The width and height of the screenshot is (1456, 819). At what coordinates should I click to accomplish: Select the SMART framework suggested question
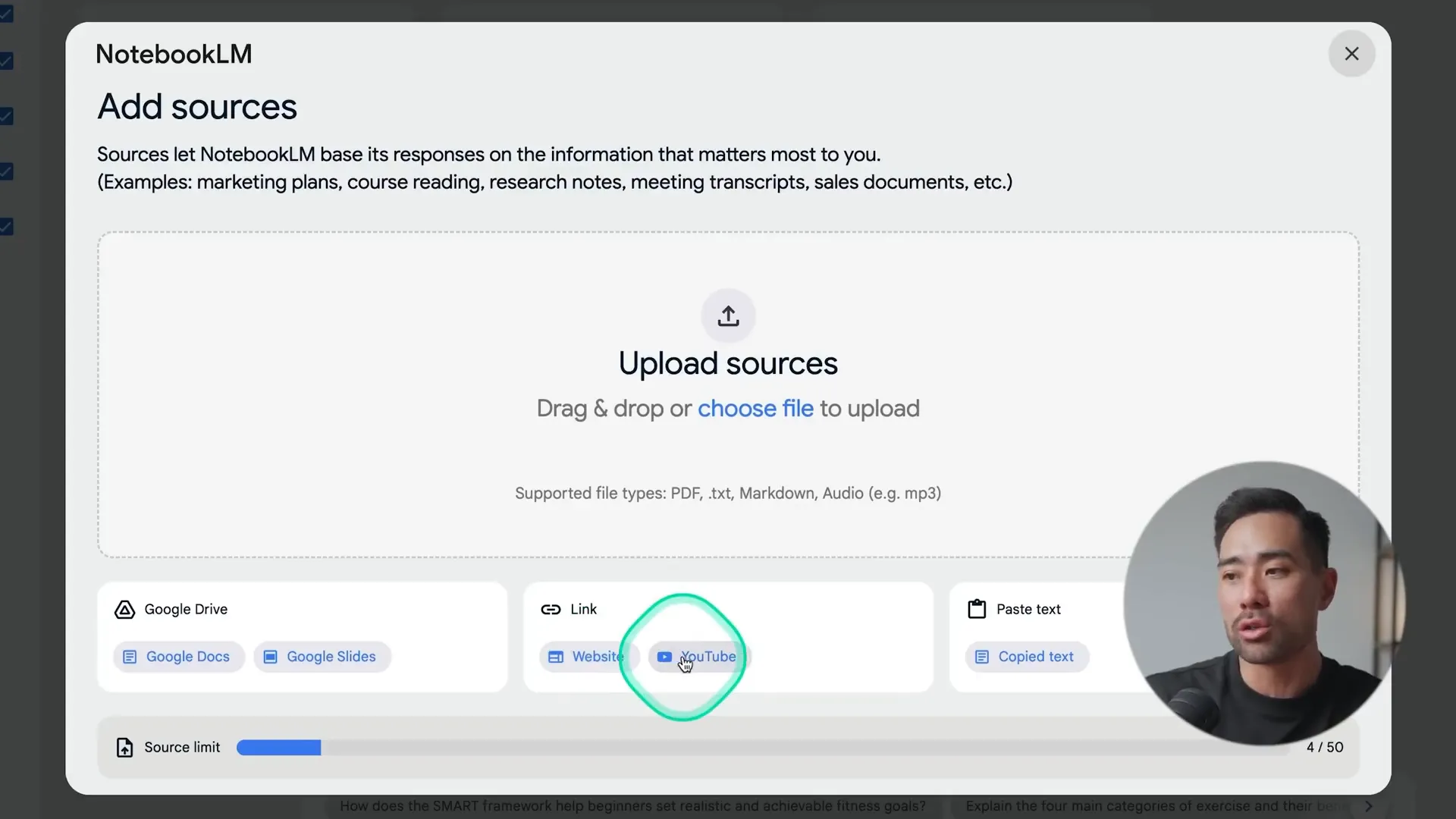pyautogui.click(x=632, y=806)
